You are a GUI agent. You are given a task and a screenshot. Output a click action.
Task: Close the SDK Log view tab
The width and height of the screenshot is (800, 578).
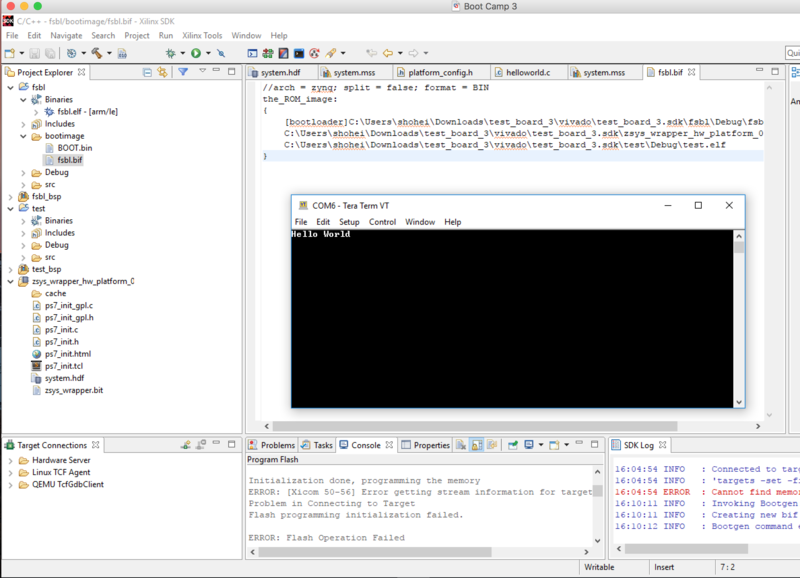click(x=662, y=445)
